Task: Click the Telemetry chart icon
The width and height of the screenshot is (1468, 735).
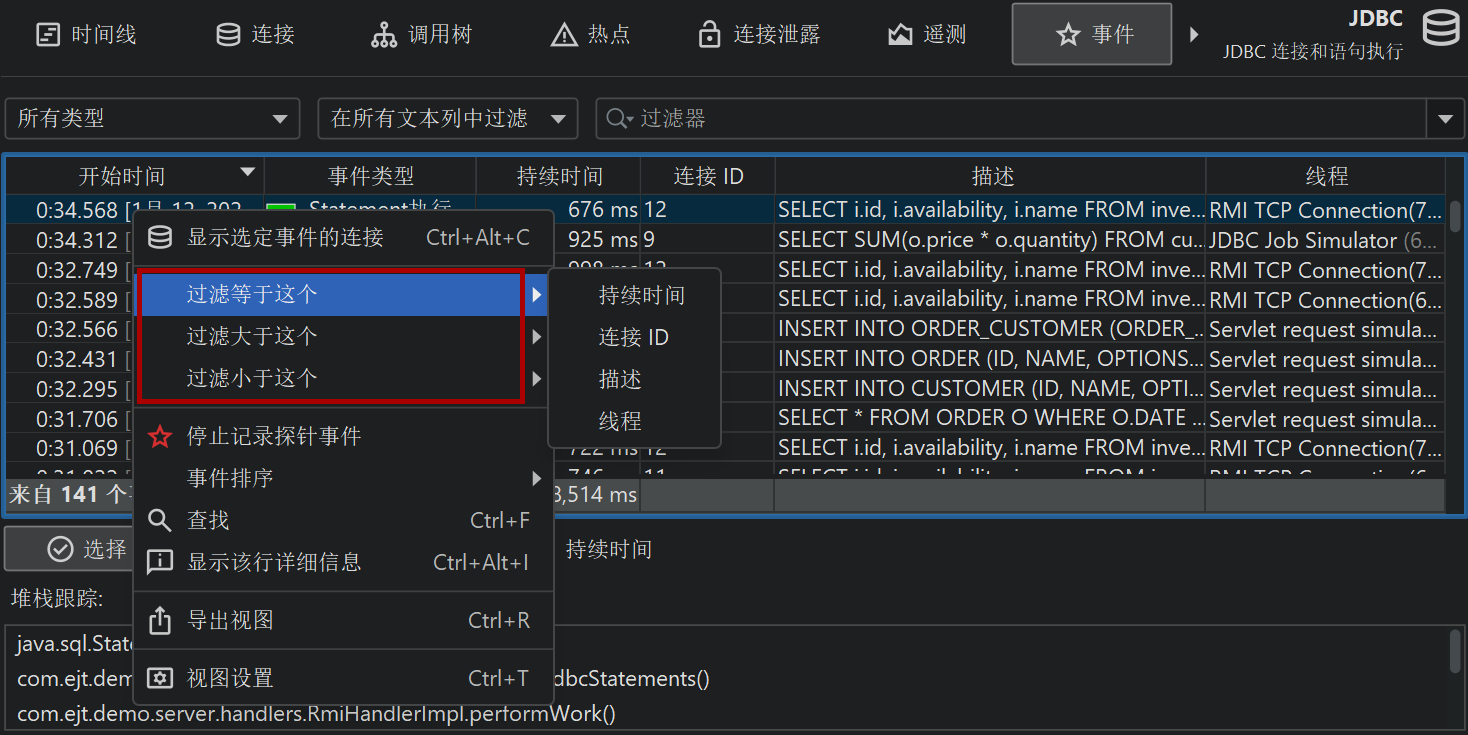Action: [900, 35]
